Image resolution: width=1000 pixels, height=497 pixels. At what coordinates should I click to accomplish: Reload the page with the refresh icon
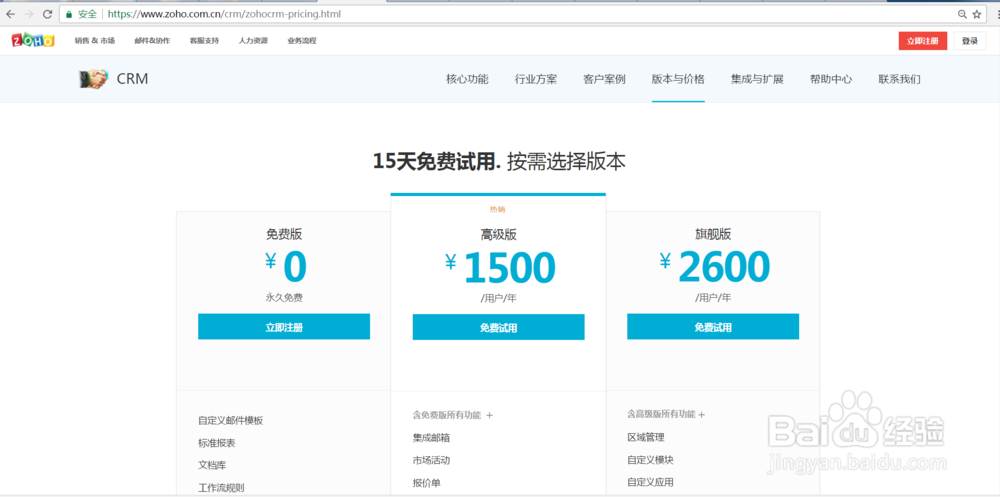[x=47, y=13]
